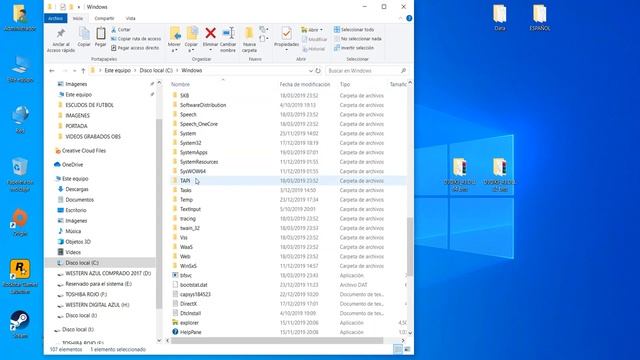Viewport: 640px width, 360px height.
Task: Click the help question mark icon
Action: click(x=409, y=18)
